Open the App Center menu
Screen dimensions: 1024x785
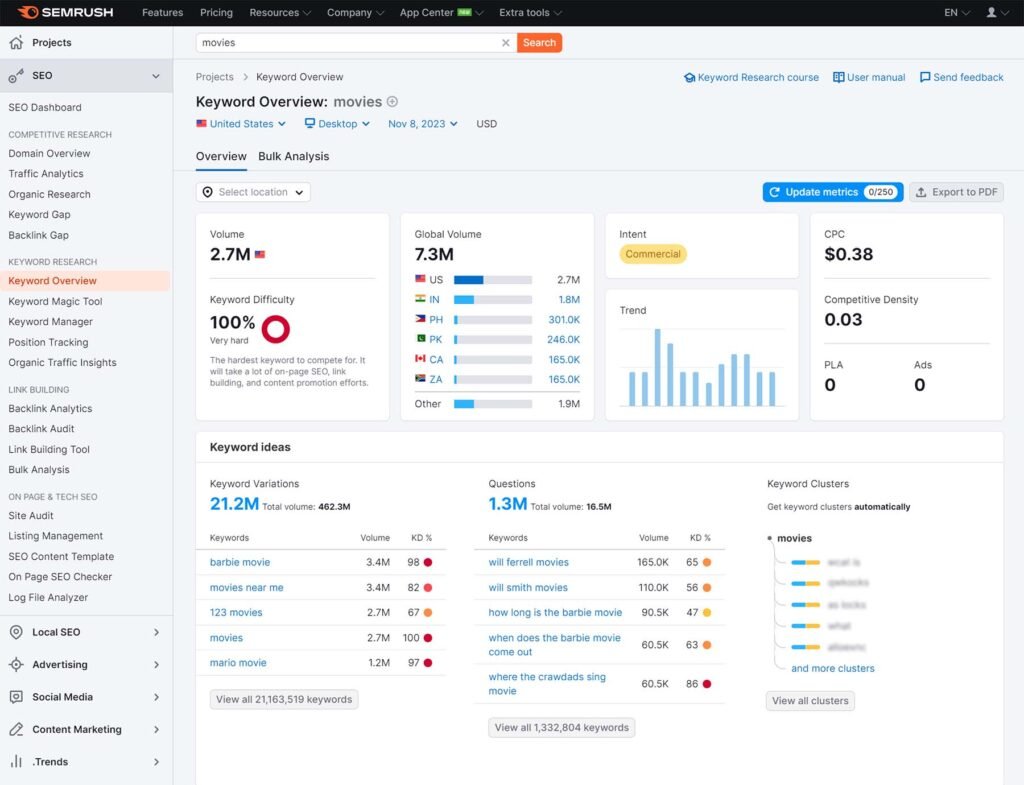point(441,12)
